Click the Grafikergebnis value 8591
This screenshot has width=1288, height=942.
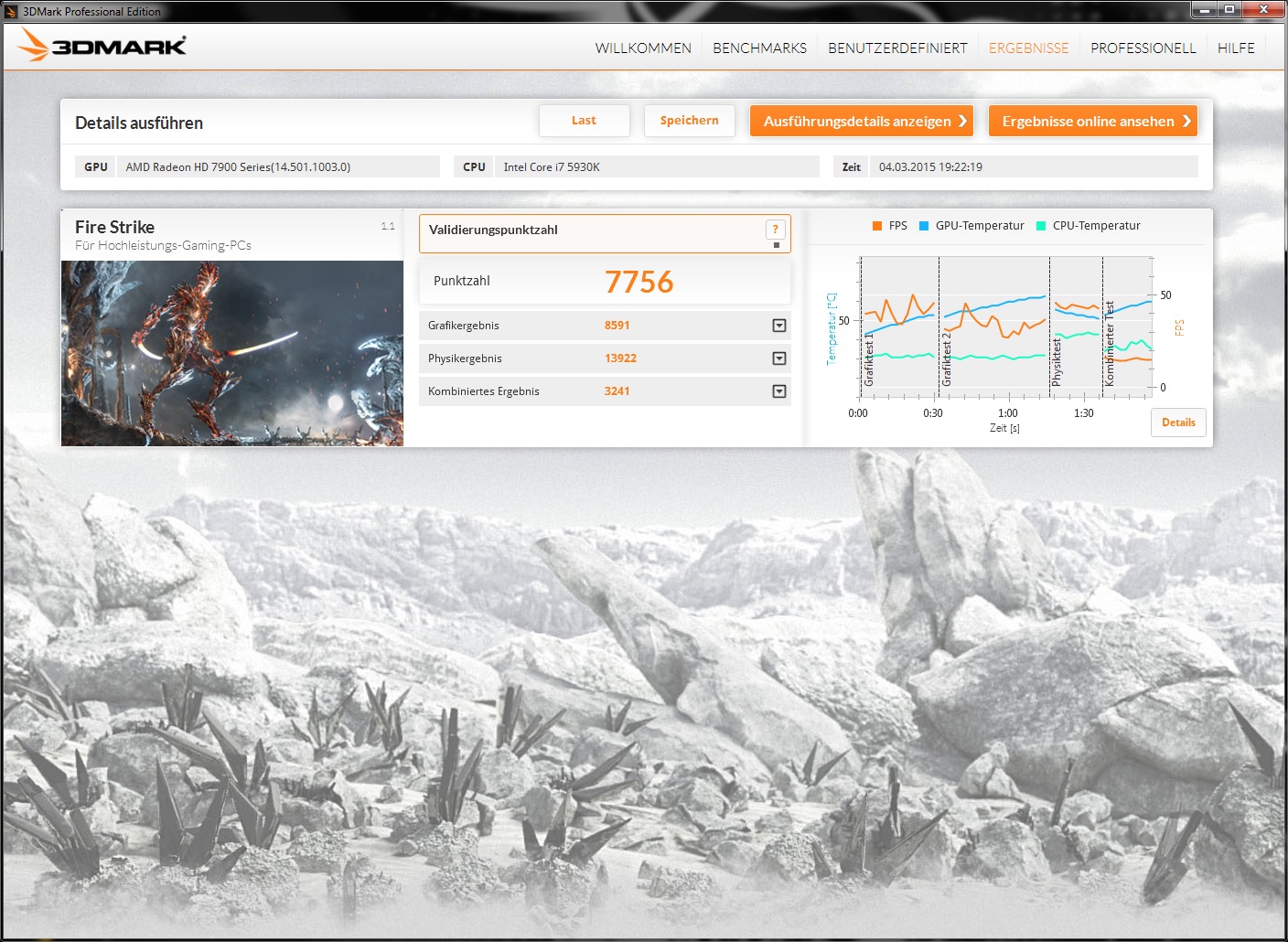(x=617, y=326)
